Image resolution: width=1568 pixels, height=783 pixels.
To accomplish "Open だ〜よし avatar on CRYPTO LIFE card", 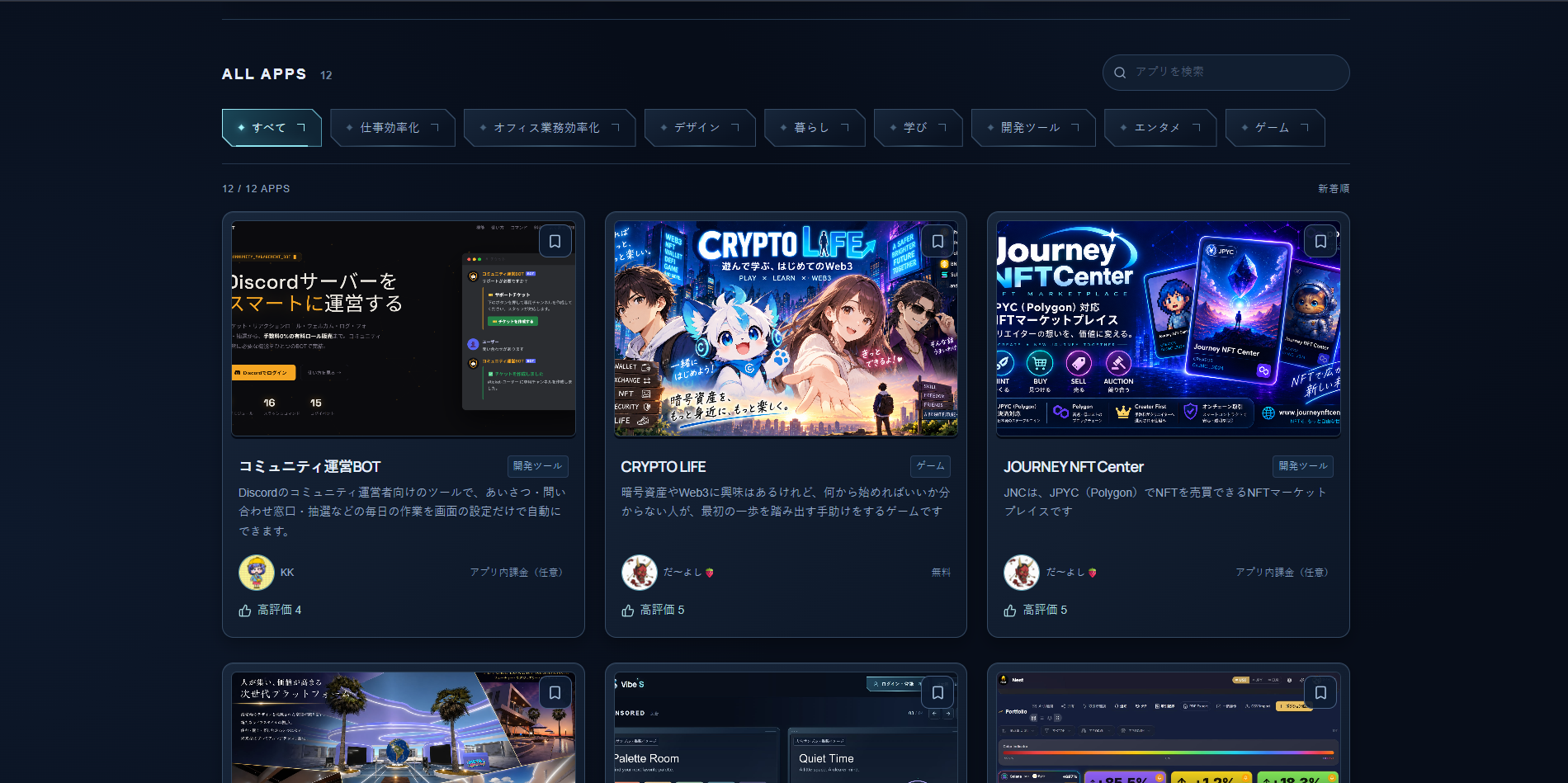I will coord(640,573).
